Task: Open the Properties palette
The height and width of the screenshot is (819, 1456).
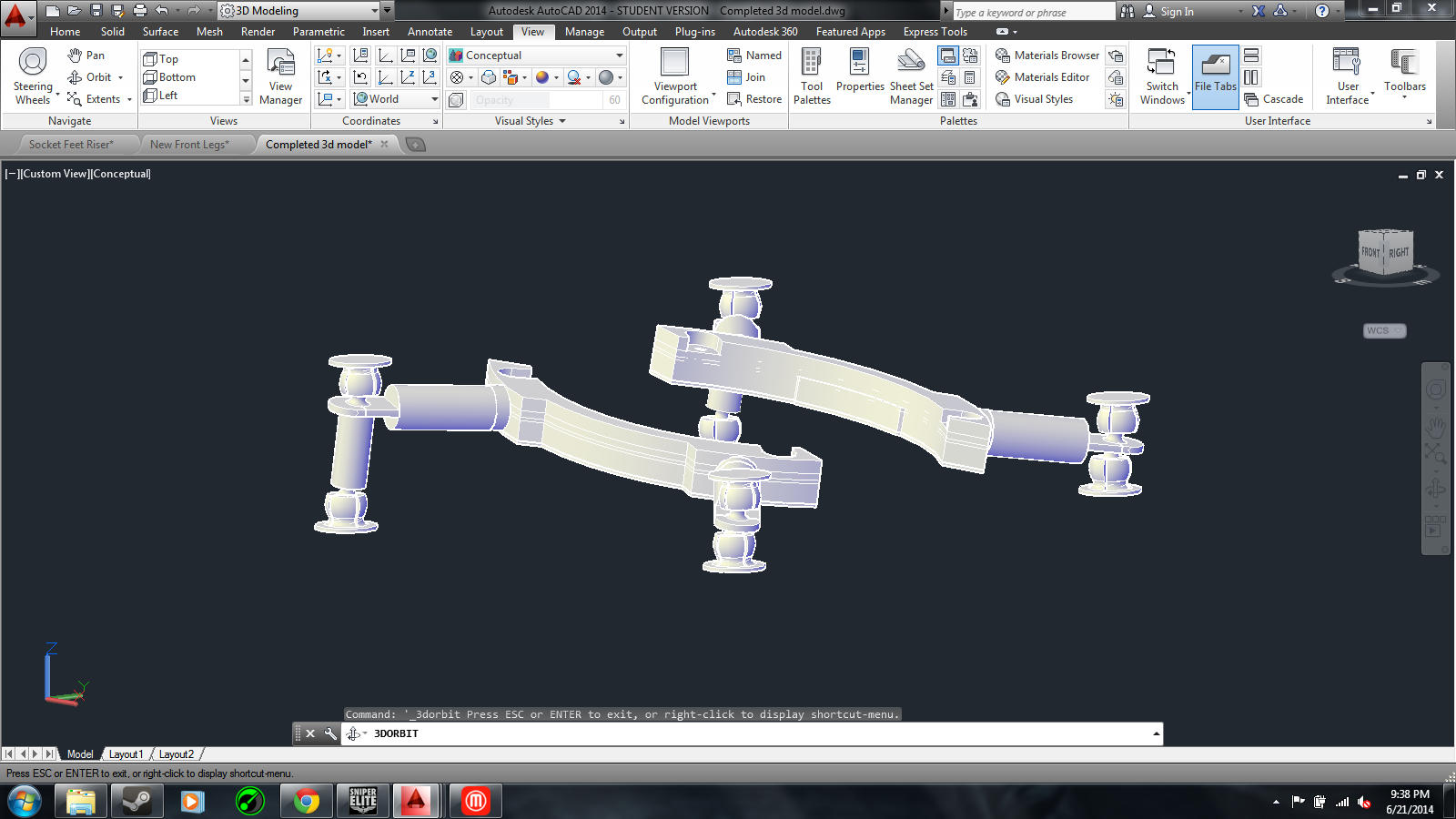Action: click(860, 71)
